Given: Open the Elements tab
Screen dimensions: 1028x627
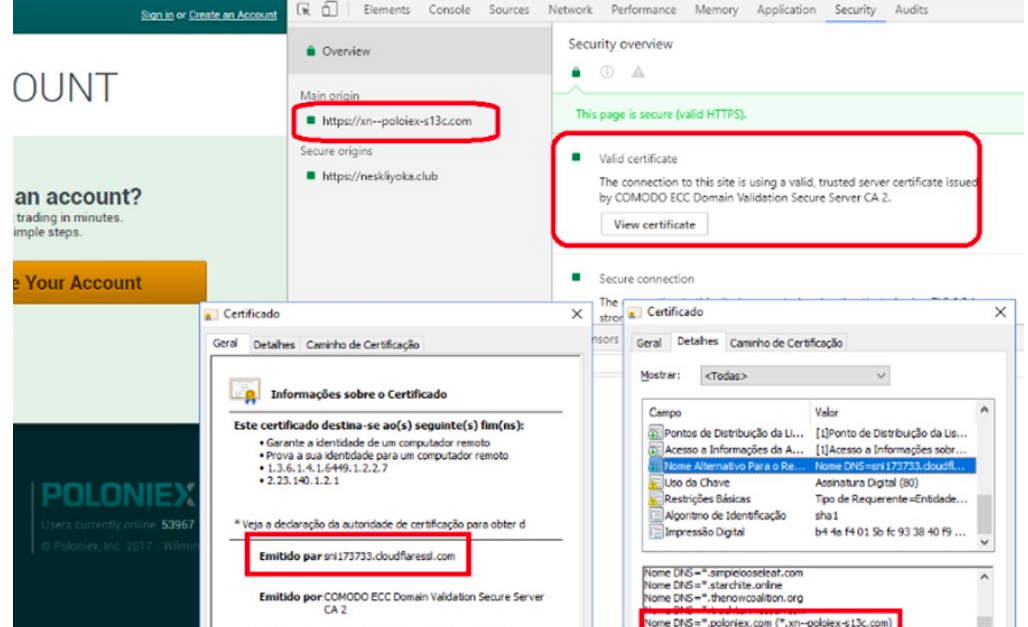Looking at the screenshot, I should click(x=387, y=10).
